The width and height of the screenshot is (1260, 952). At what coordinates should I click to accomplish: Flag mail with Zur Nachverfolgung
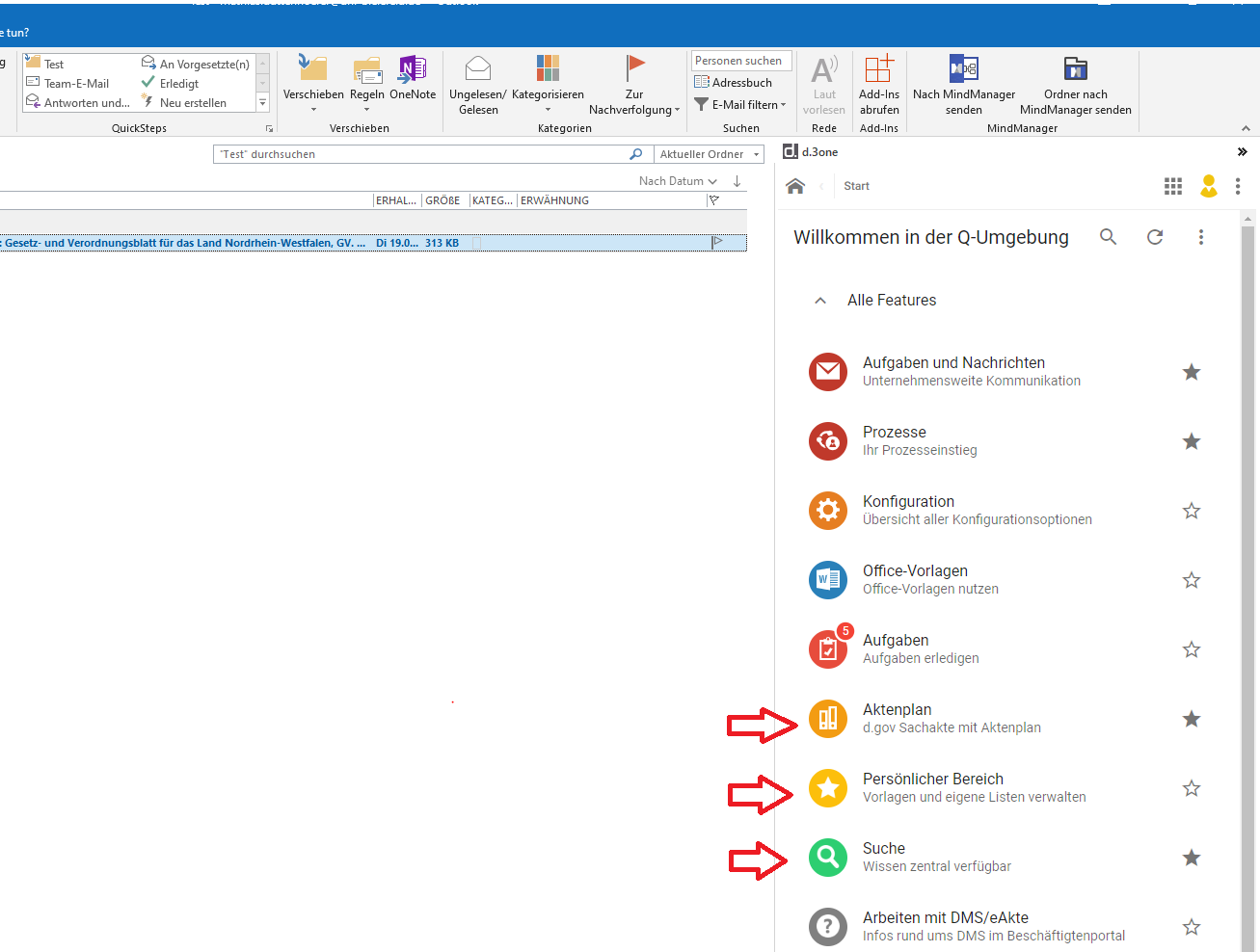(634, 86)
